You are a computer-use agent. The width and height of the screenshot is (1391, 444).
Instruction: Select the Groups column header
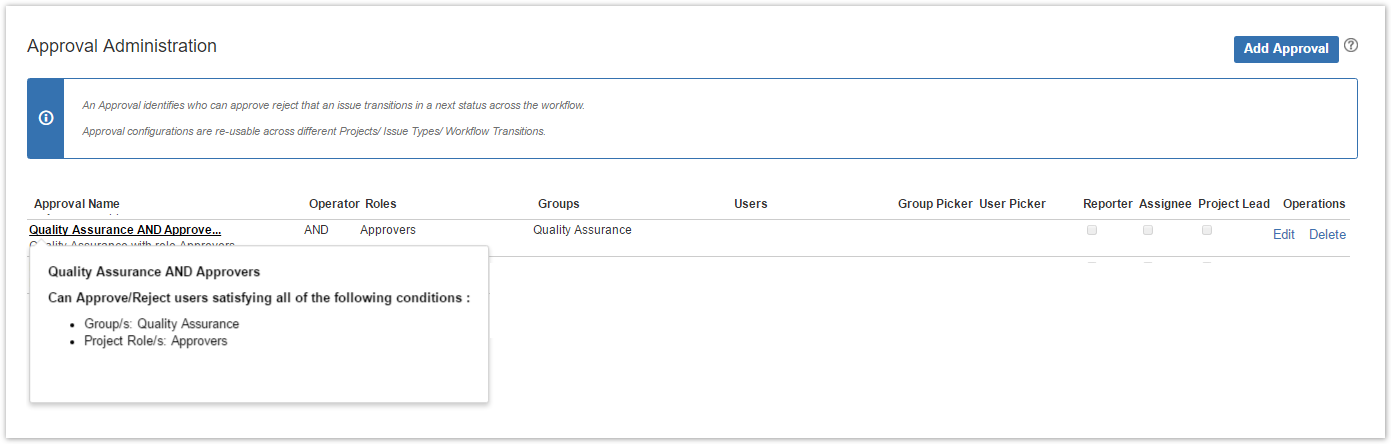tap(558, 204)
